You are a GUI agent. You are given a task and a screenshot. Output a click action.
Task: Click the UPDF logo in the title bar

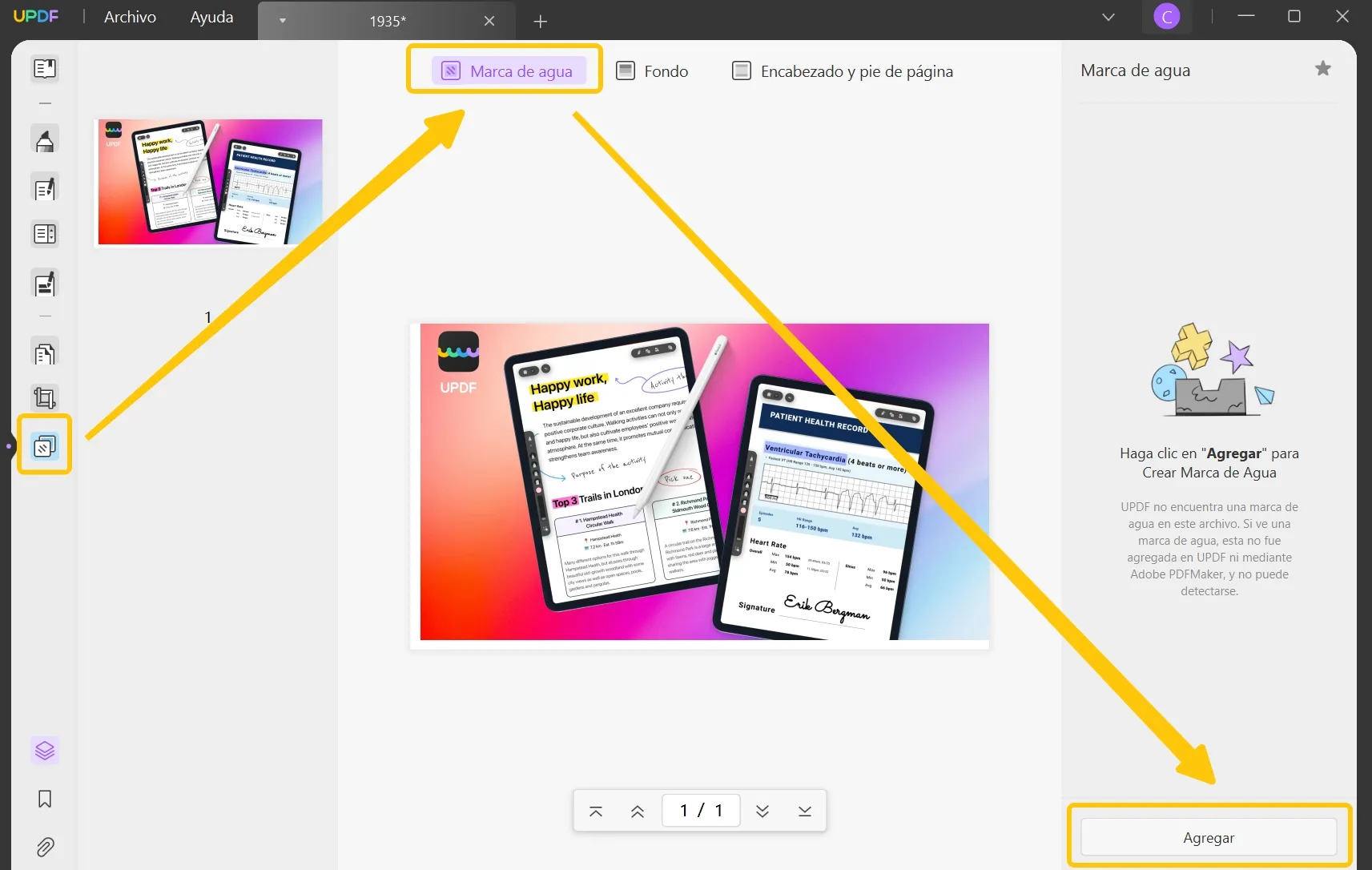[x=36, y=16]
